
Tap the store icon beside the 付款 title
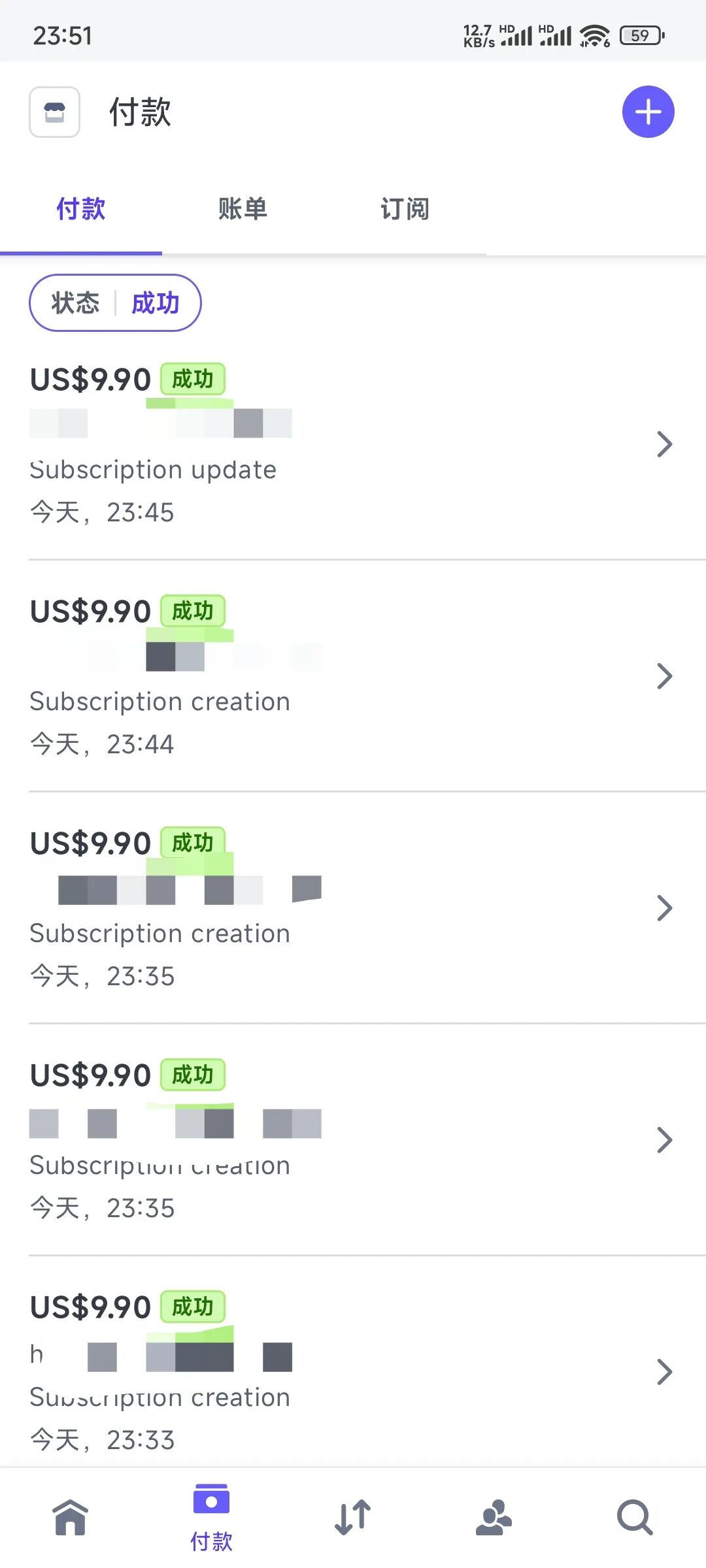(55, 112)
